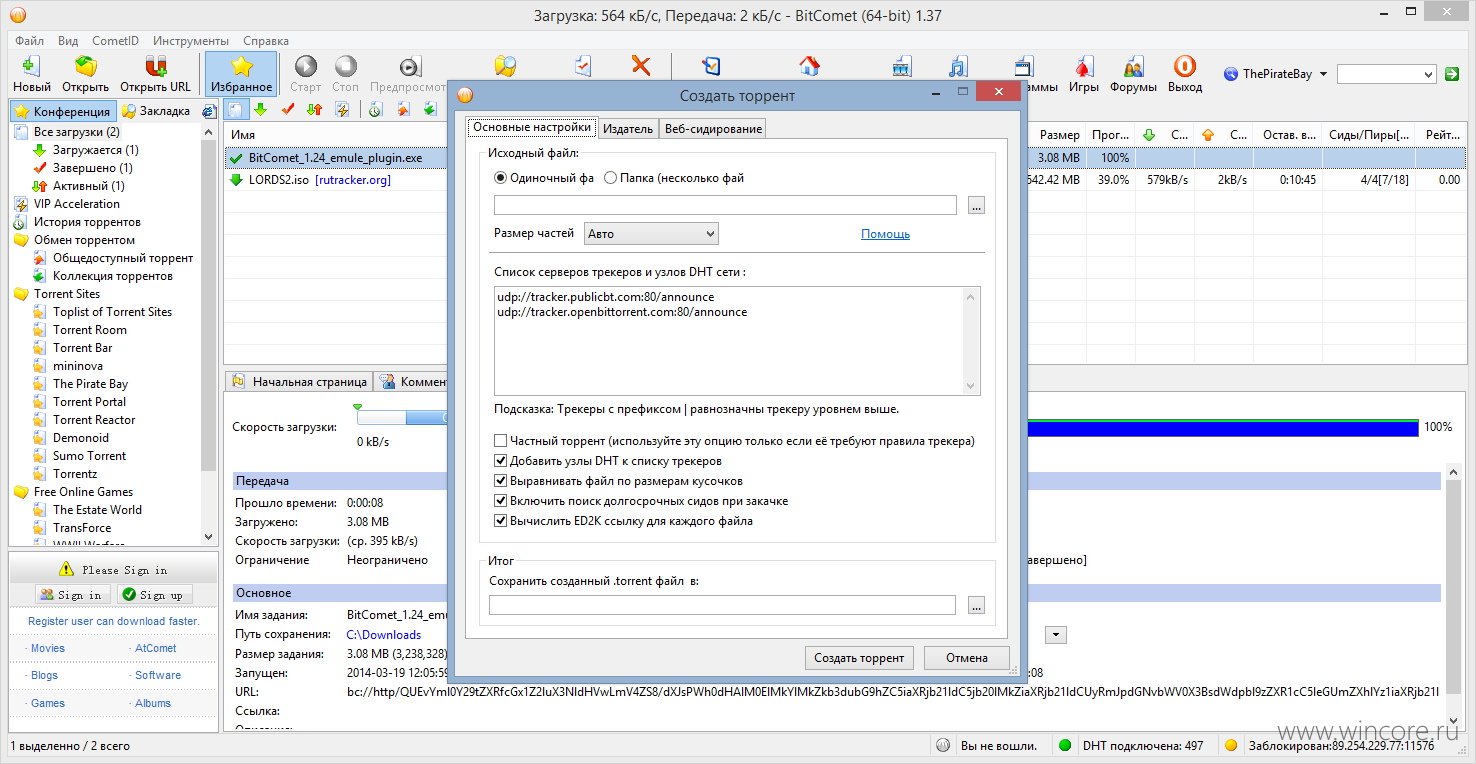Viewport: 1476px width, 764px height.
Task: Click the green go arrow next to search box
Action: [1452, 74]
